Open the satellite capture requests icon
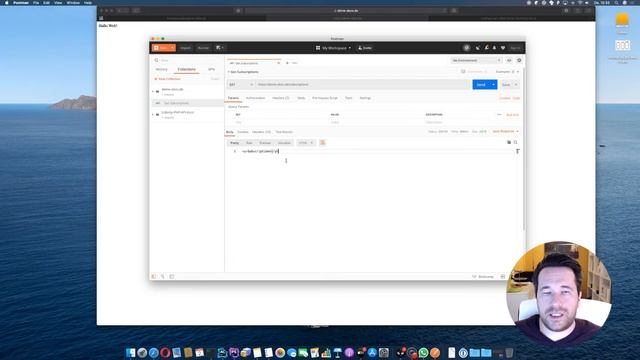The width and height of the screenshot is (640, 360). pyautogui.click(x=478, y=48)
